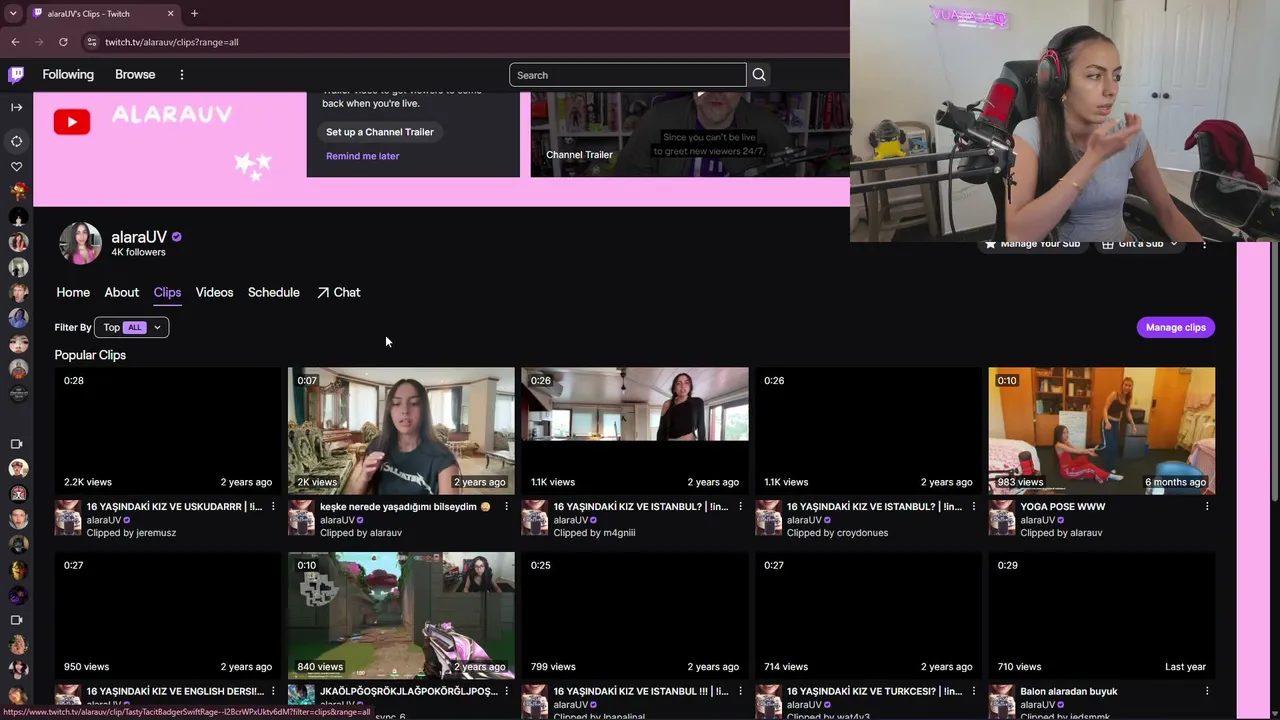1280x720 pixels.
Task: Open options for the JKAÖLPĞOŞRÖKJLAĞ clip
Action: coord(506,691)
